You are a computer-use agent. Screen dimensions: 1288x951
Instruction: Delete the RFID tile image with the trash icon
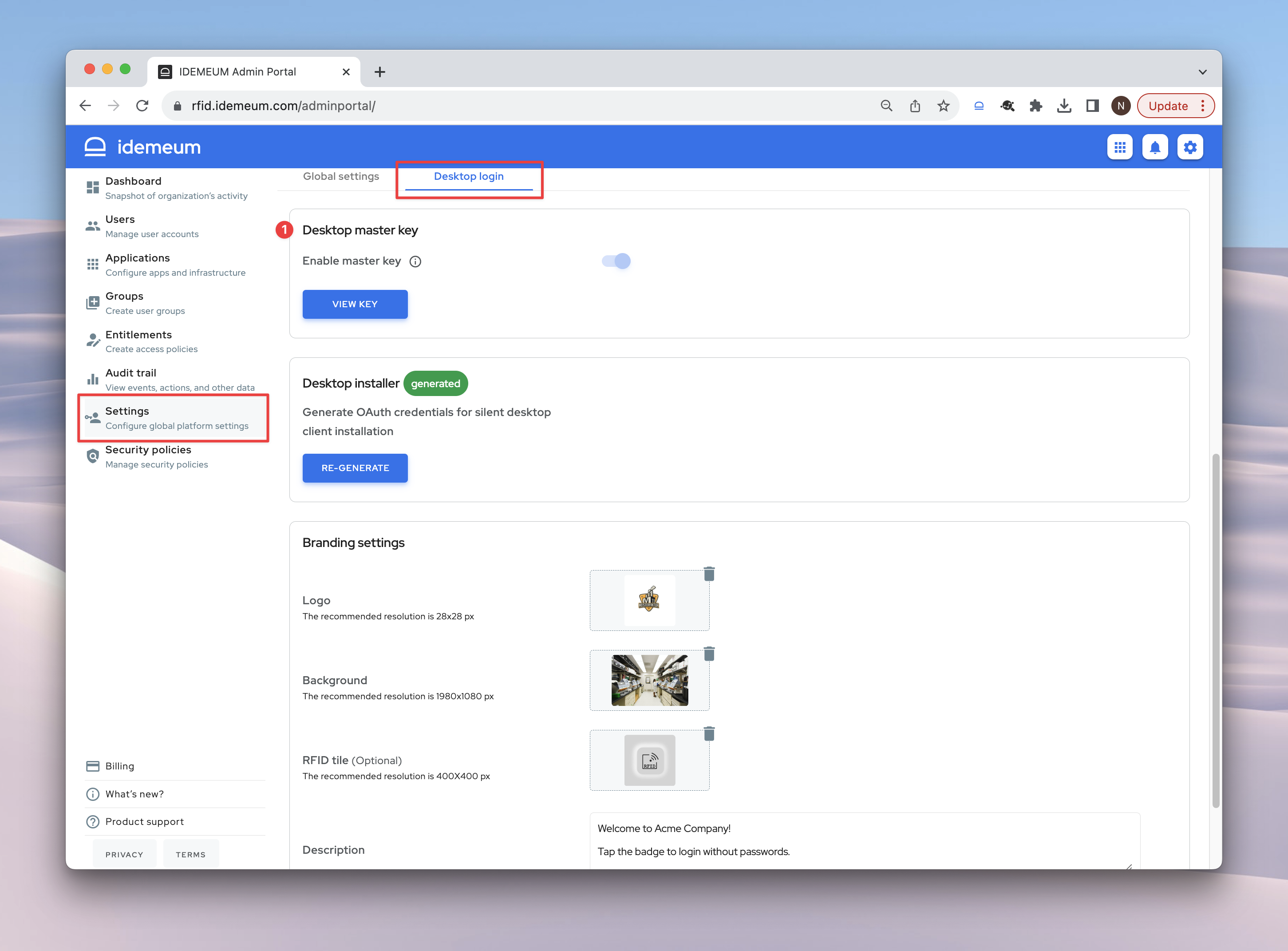(x=709, y=733)
